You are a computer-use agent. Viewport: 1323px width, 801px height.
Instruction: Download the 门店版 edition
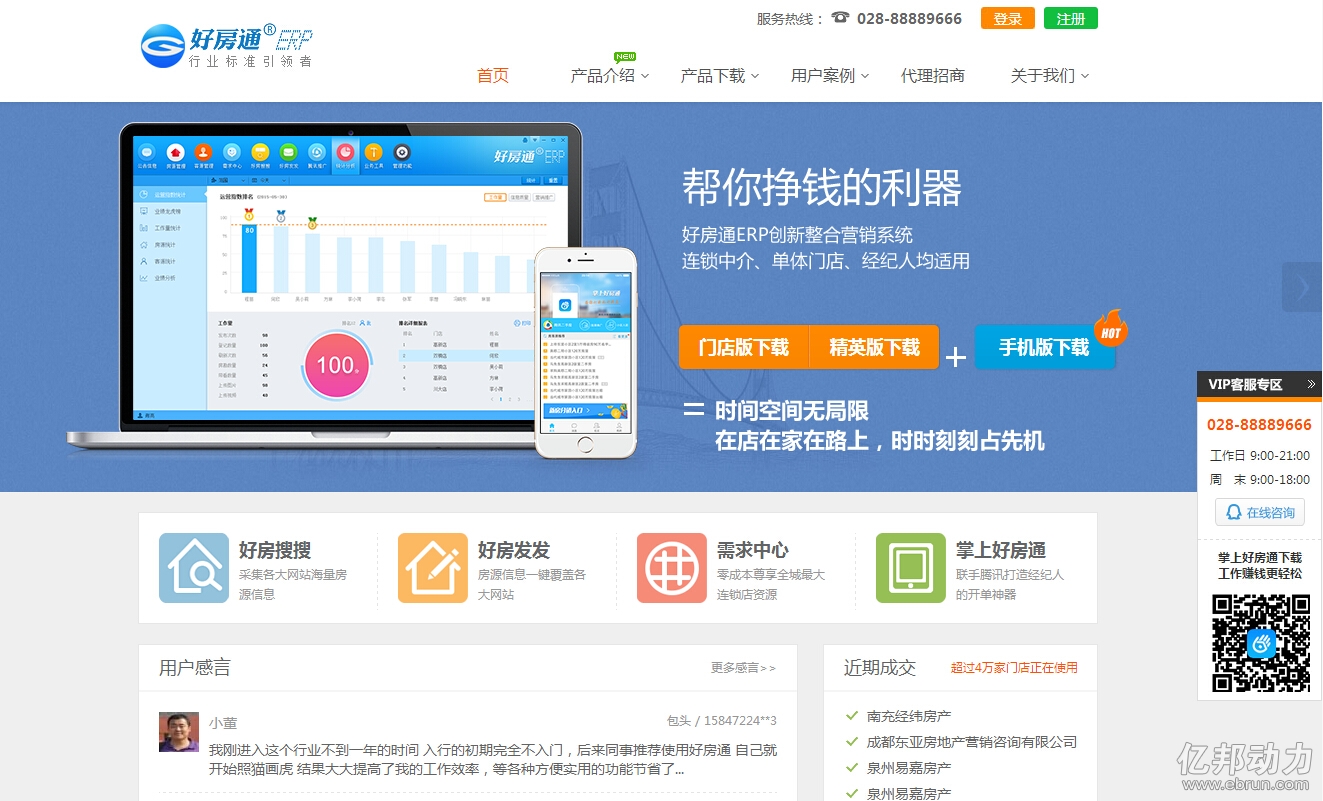[743, 347]
